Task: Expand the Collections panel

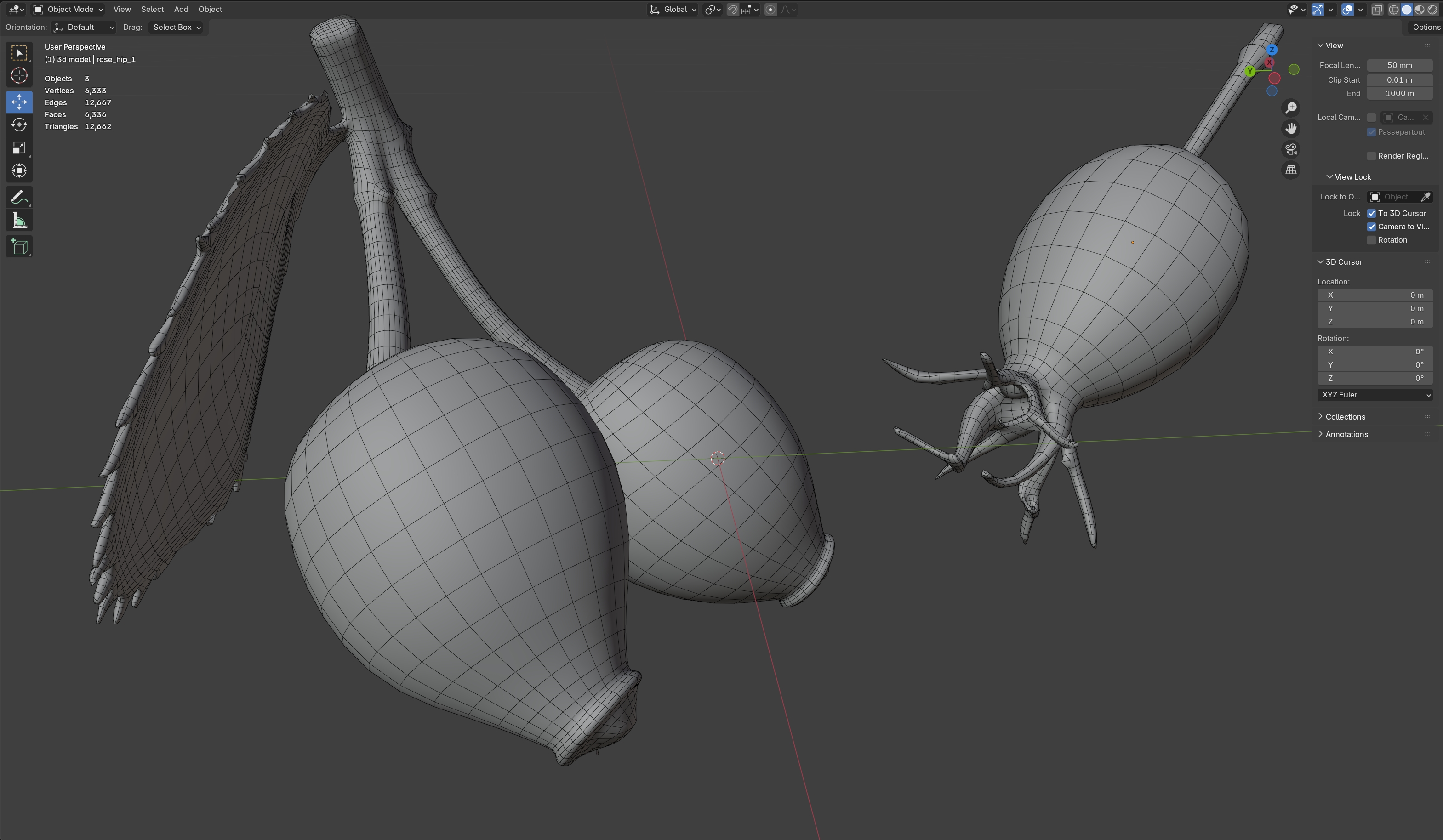Action: click(x=1345, y=417)
